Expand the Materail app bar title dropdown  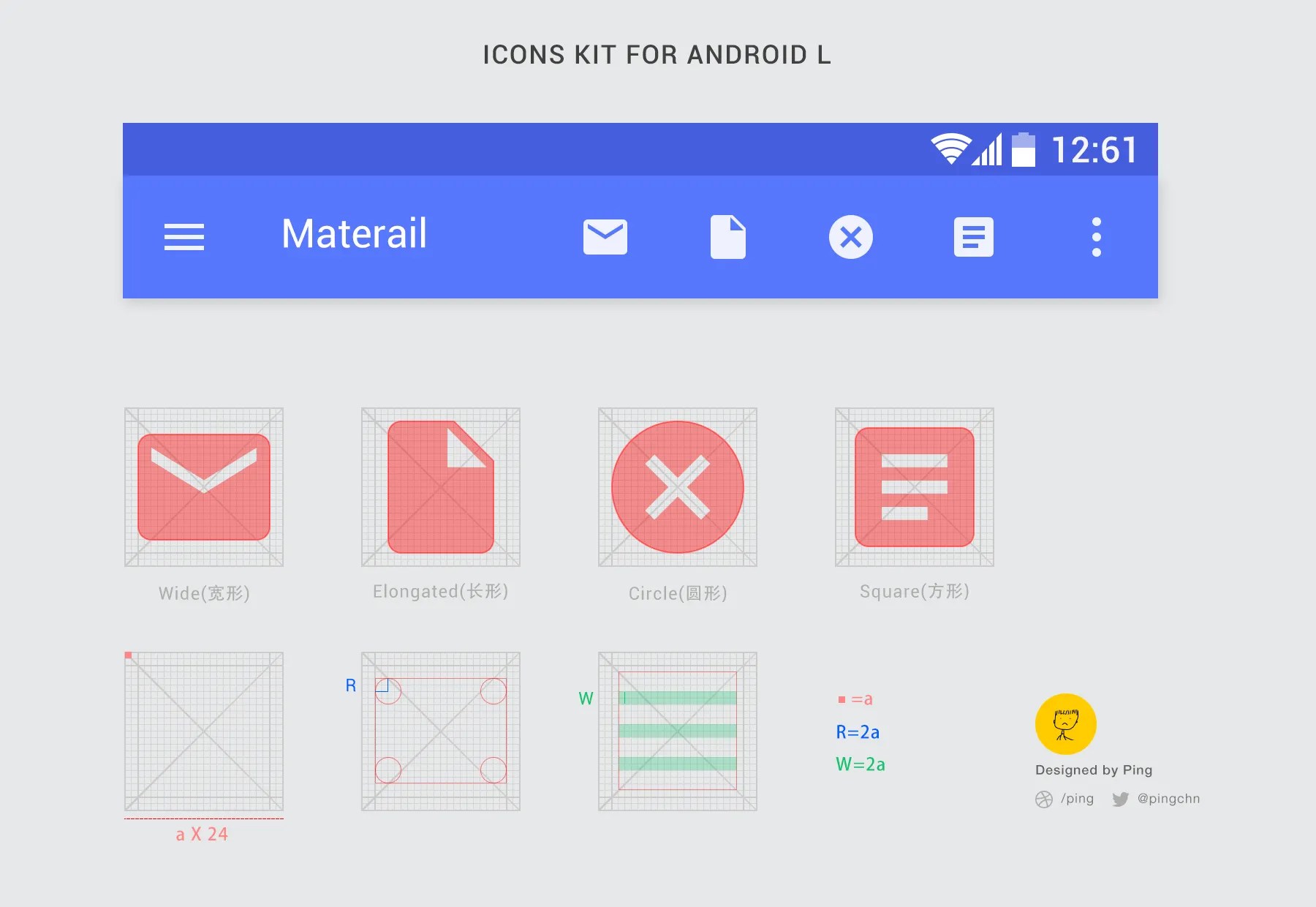(x=354, y=235)
